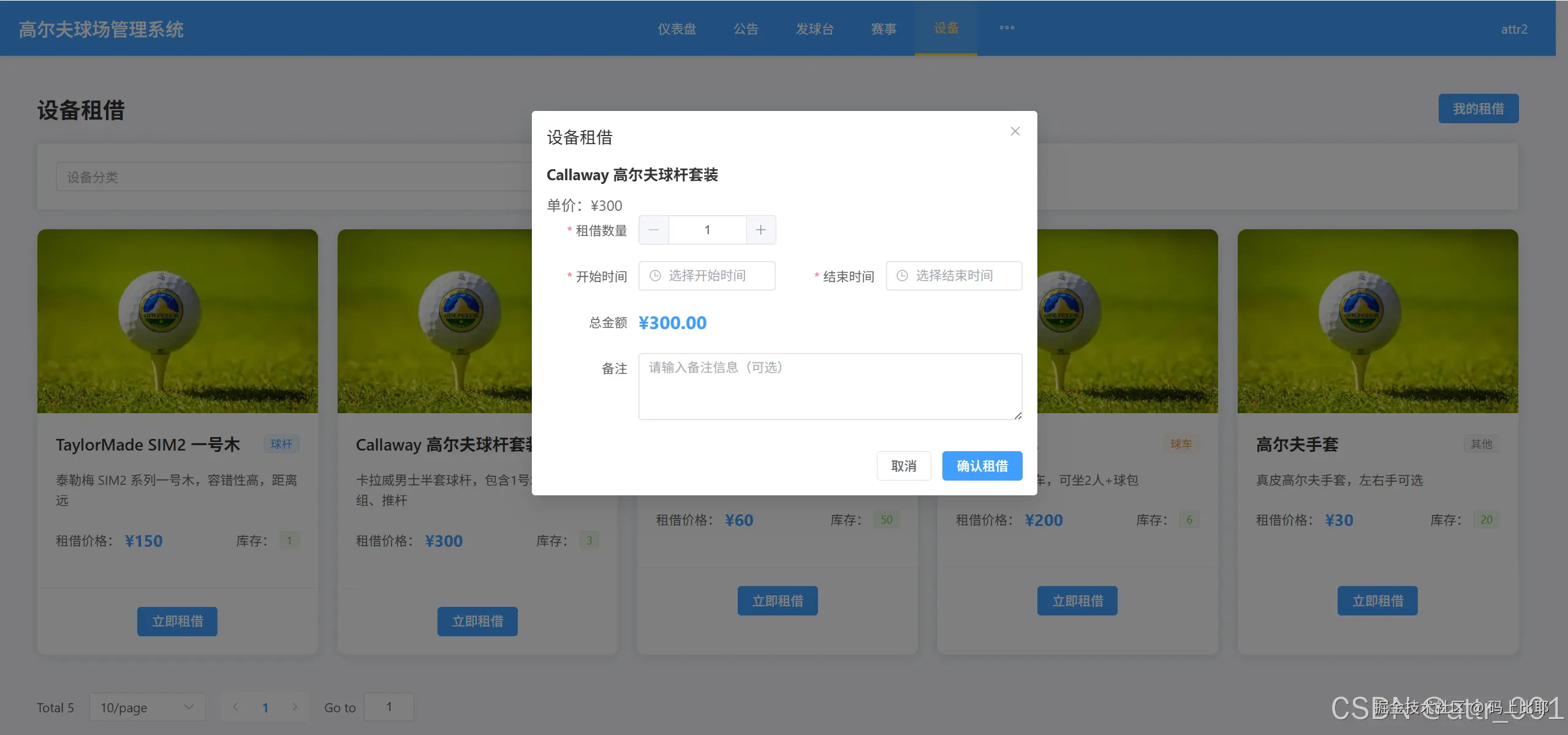The width and height of the screenshot is (1568, 735).
Task: Open the 公告 nav tab
Action: click(x=746, y=29)
